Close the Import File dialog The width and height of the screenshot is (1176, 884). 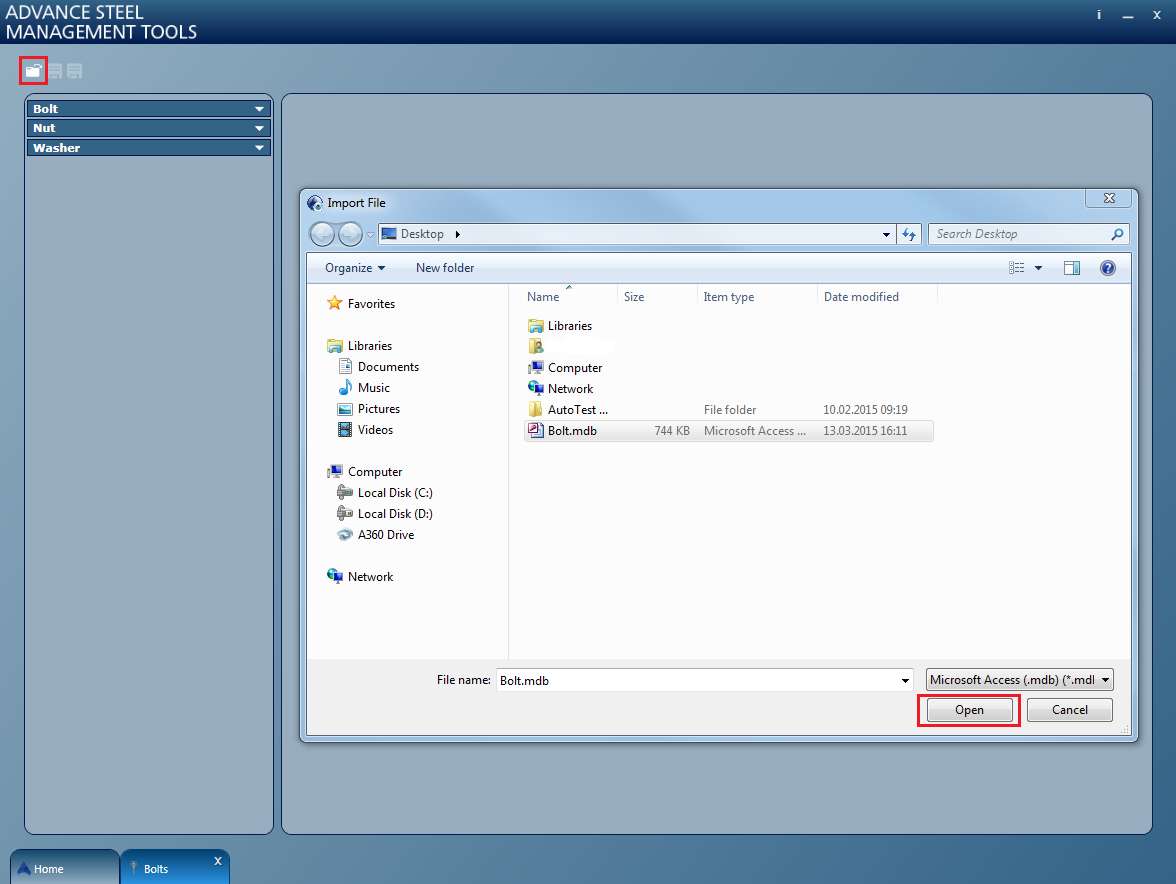point(1108,198)
